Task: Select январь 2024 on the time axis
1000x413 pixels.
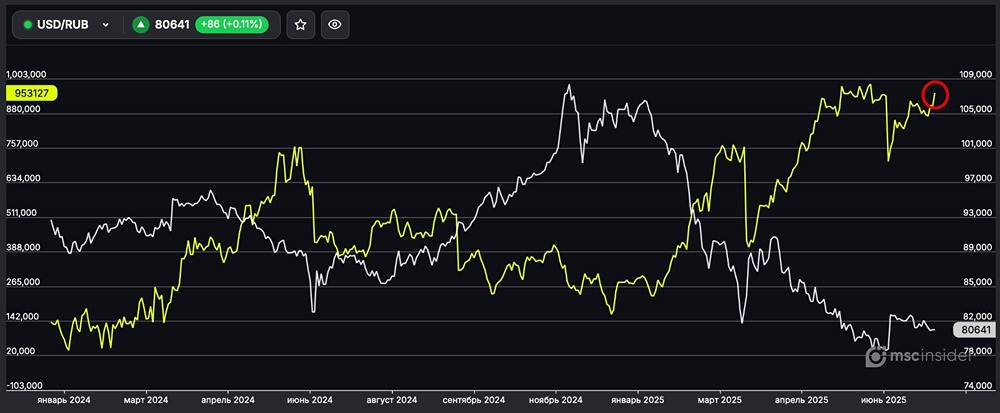Action: tap(64, 398)
